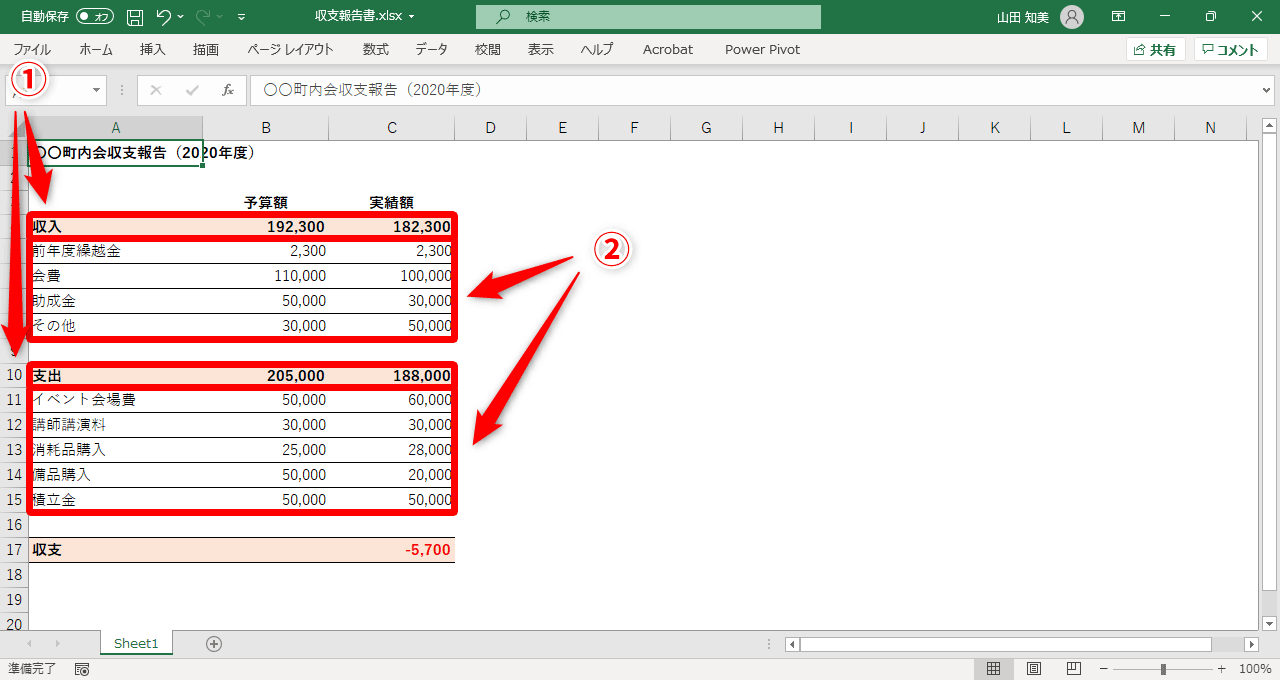This screenshot has height=680, width=1280.
Task: Click the vertical scrollbar down arrow
Action: point(1270,623)
